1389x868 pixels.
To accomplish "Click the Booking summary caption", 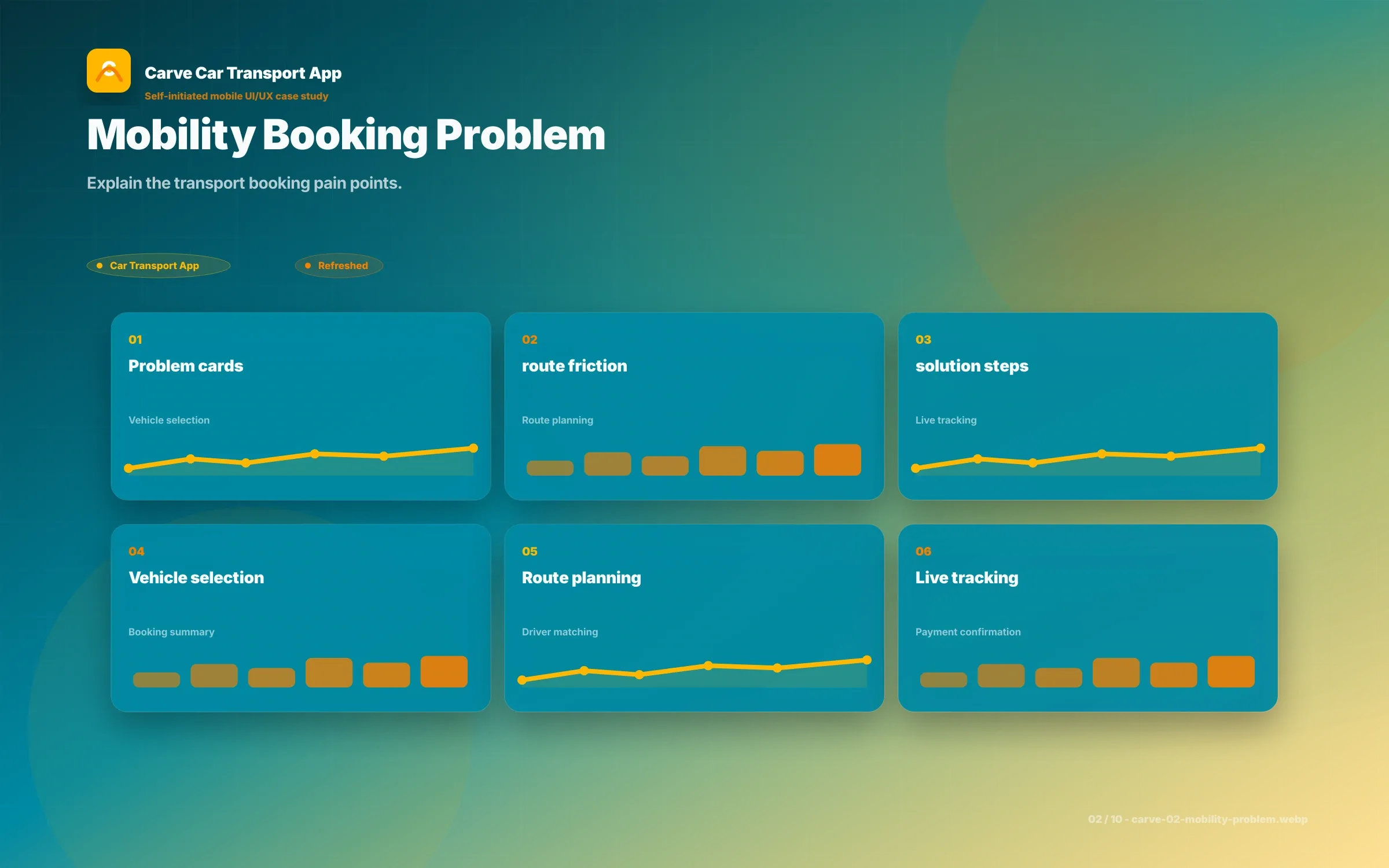I will (x=171, y=632).
